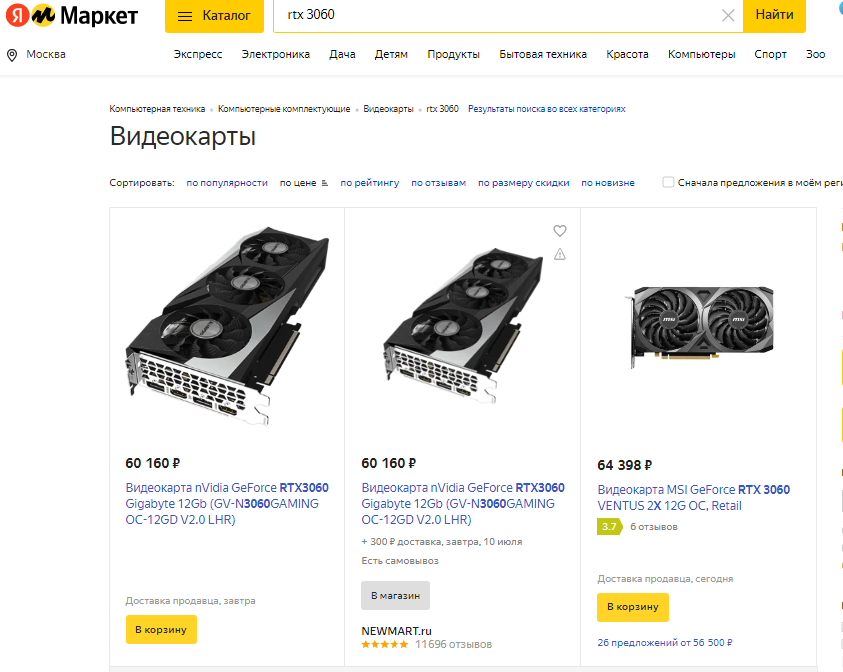Sort by price with order arrow
The width and height of the screenshot is (843, 672).
pyautogui.click(x=304, y=183)
